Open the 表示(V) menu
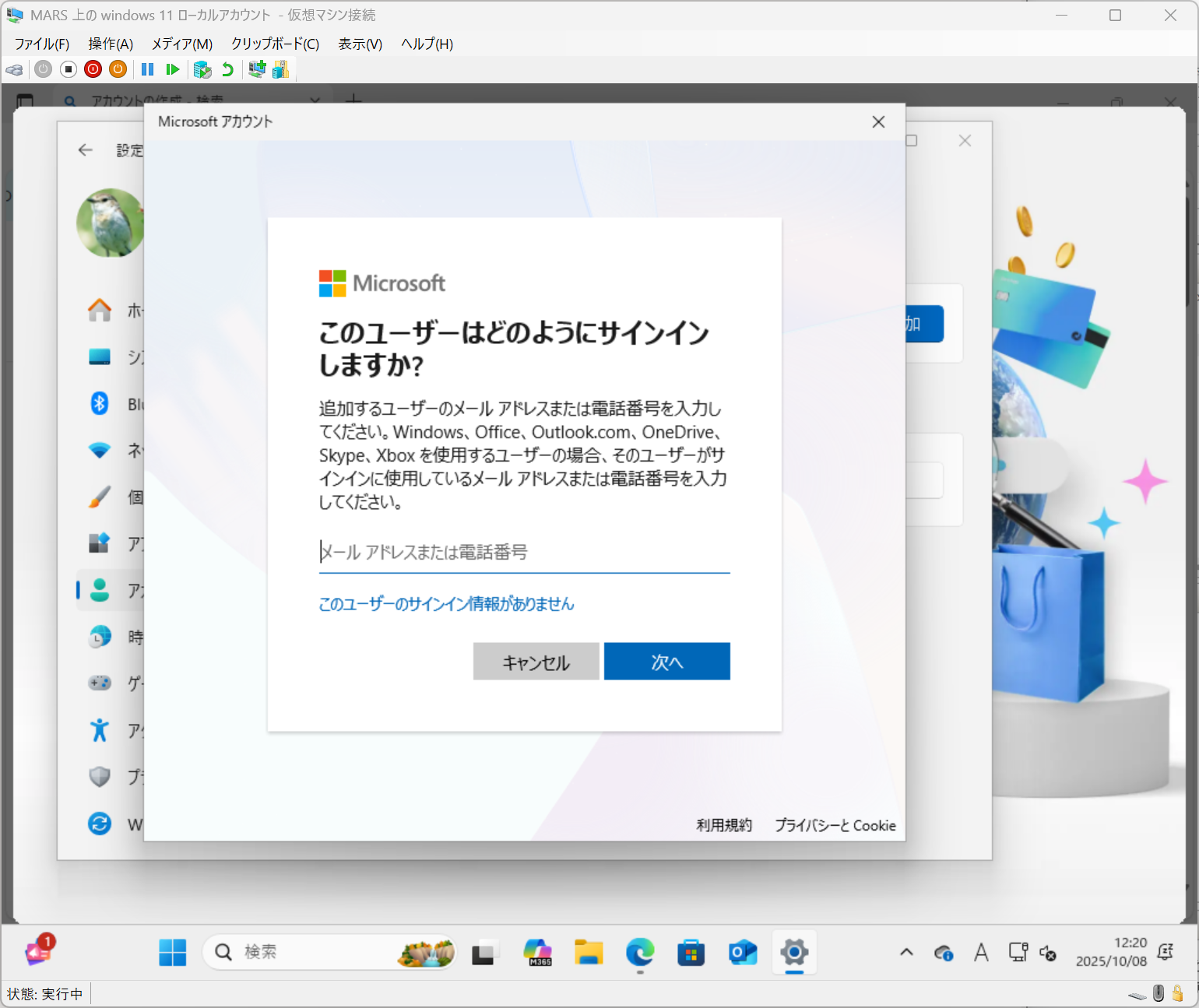This screenshot has width=1199, height=1008. [x=360, y=44]
